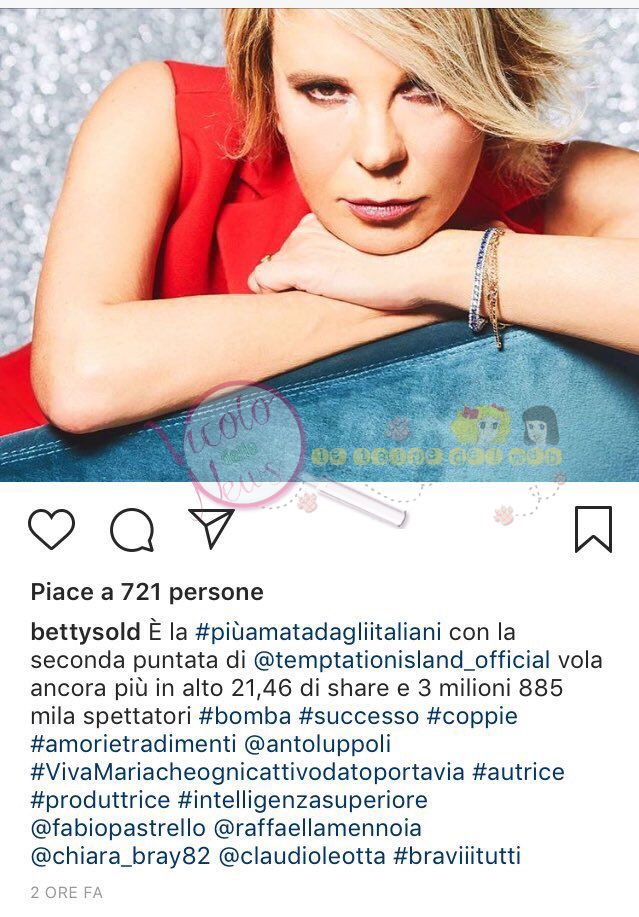
Task: View the 721 people who liked it
Action: (x=147, y=592)
